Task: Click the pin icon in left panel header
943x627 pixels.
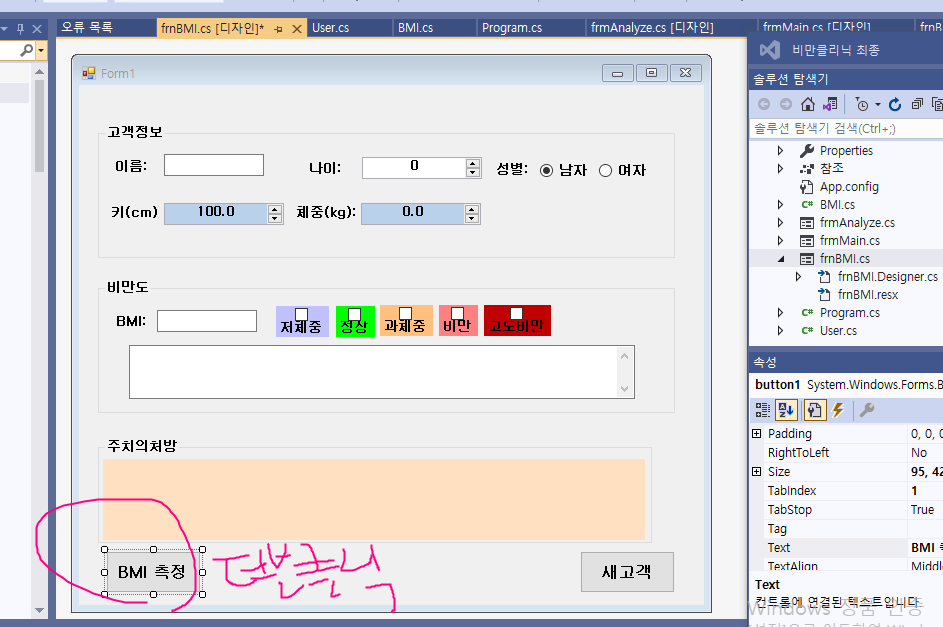Action: click(20, 28)
